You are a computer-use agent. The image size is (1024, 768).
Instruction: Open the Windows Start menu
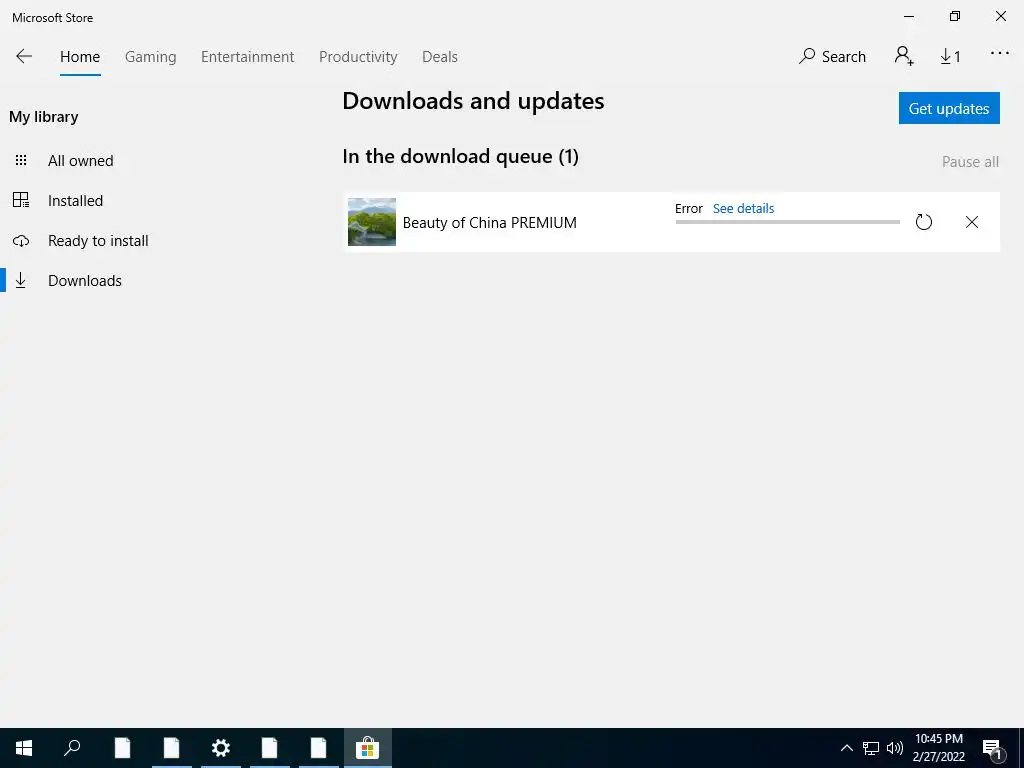tap(24, 748)
